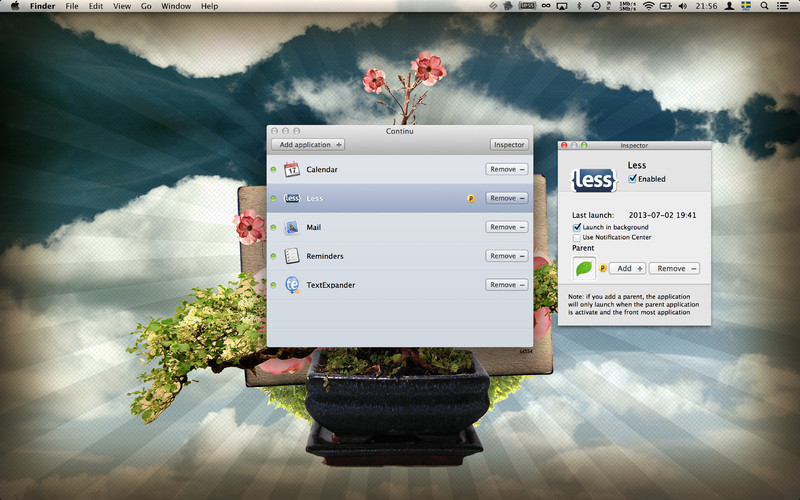Remove Calendar from the list

coord(507,169)
